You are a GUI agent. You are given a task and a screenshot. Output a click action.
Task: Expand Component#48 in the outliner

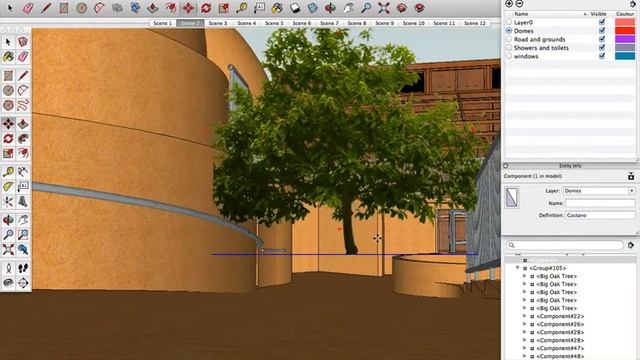click(x=525, y=356)
